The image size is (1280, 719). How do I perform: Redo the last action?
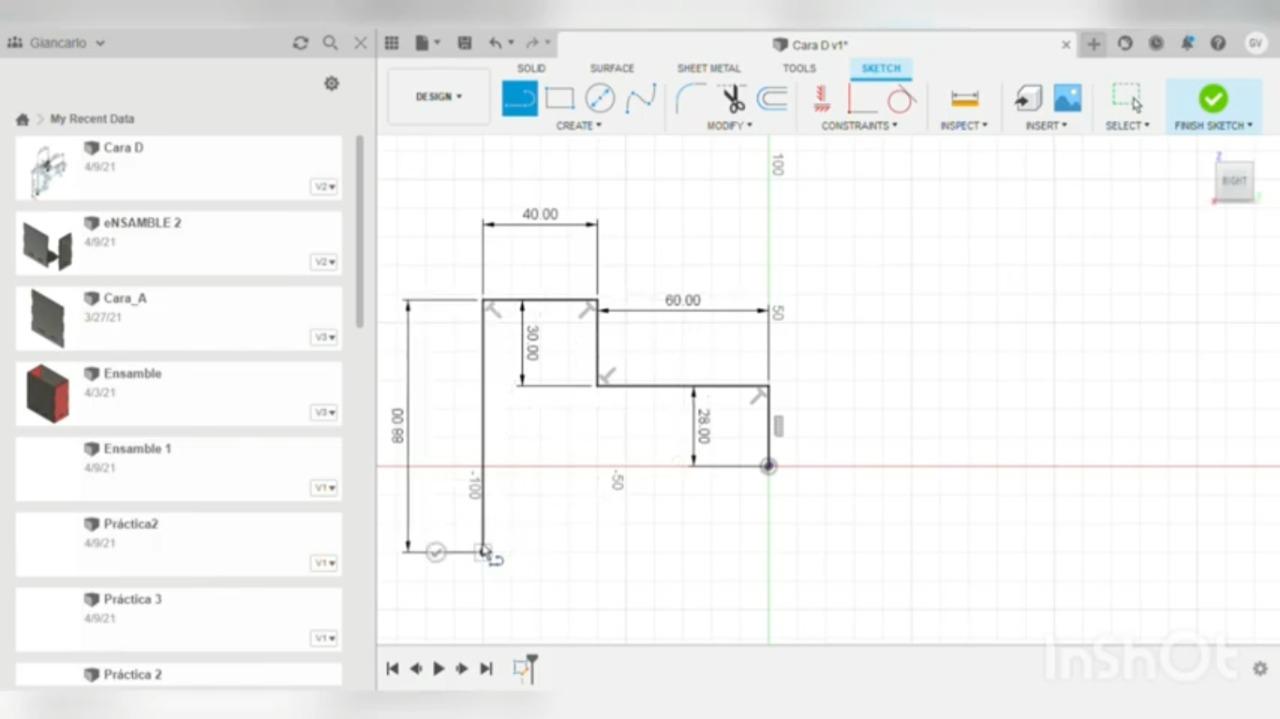532,43
